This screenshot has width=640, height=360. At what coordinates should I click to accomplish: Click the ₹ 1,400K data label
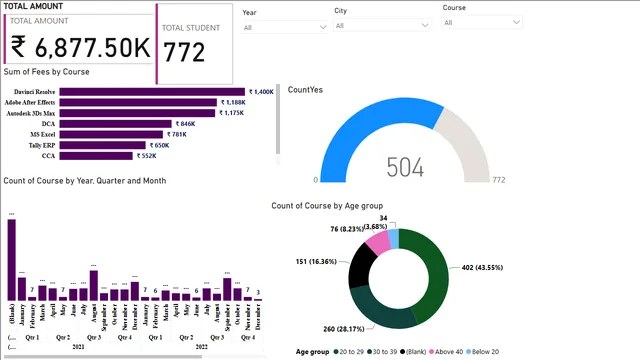261,92
